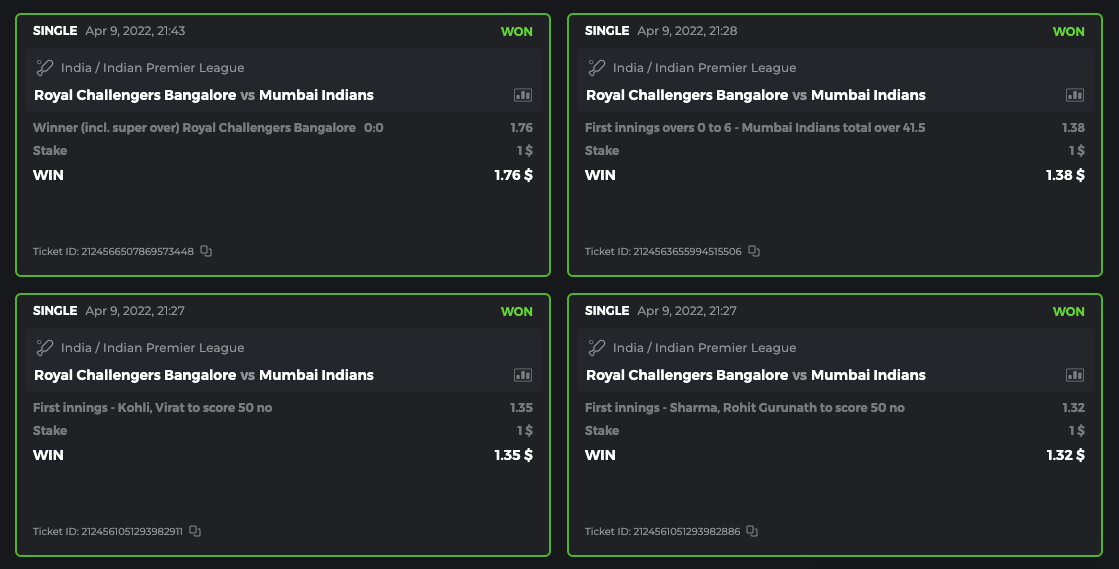Copy ticket ID ending in 573448
Image resolution: width=1119 pixels, height=569 pixels.
point(206,251)
